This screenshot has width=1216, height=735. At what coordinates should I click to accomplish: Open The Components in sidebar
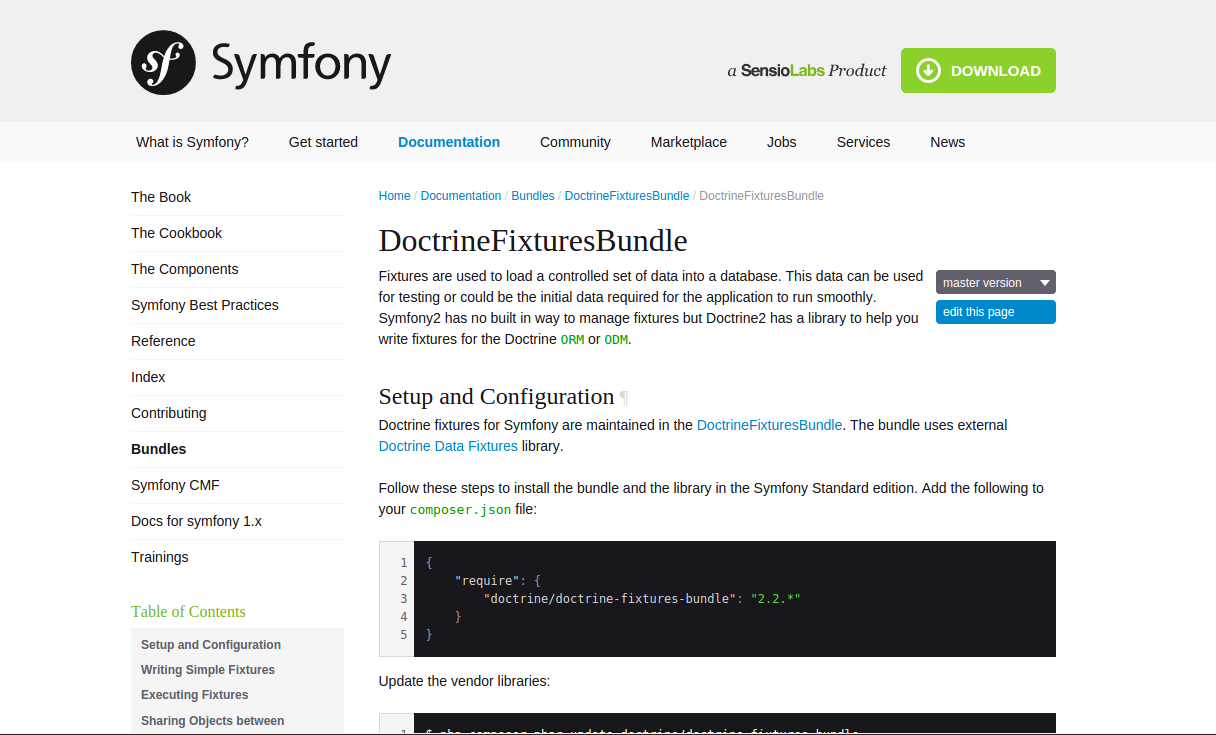point(184,269)
